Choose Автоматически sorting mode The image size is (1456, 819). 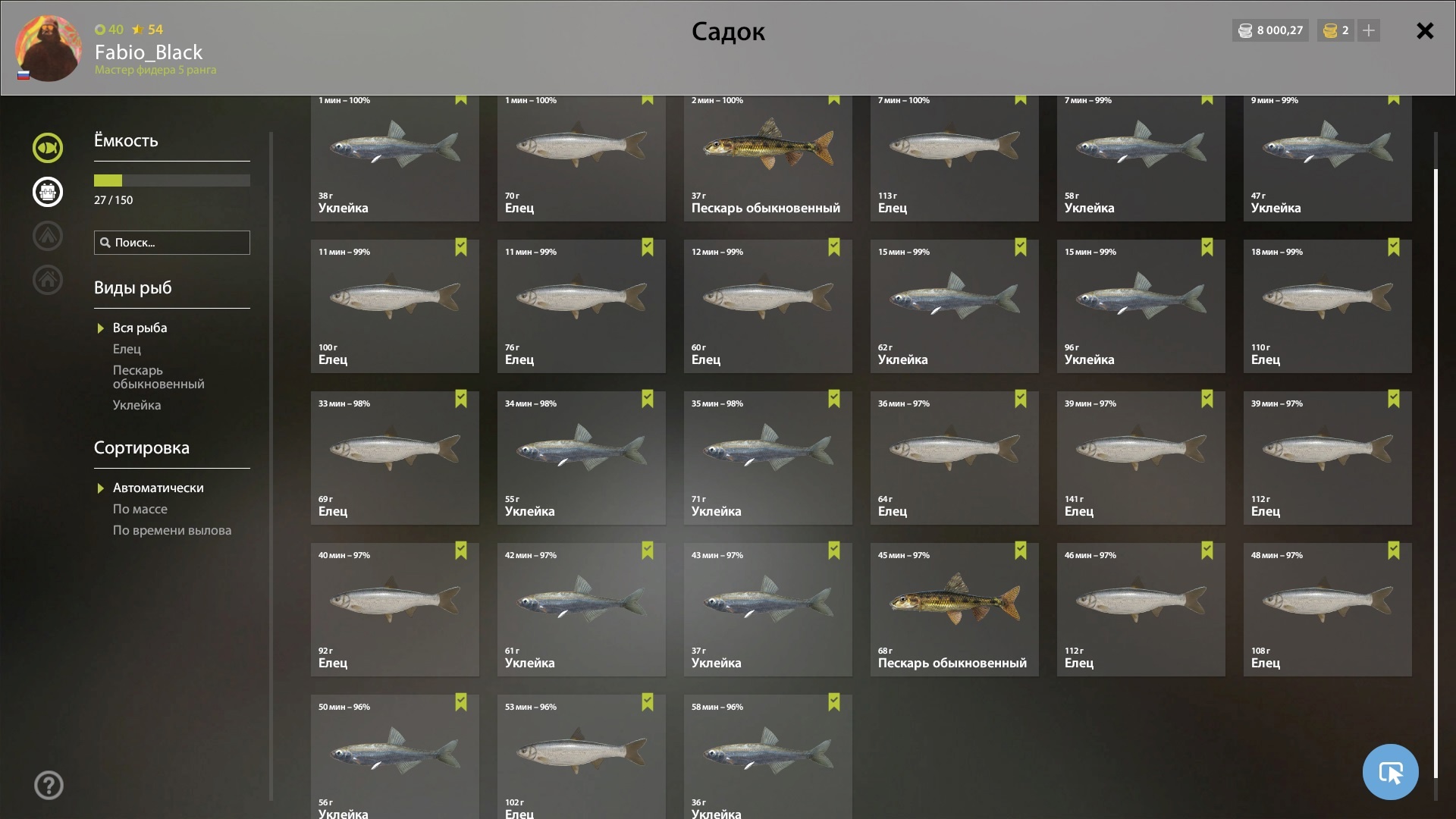click(x=158, y=488)
